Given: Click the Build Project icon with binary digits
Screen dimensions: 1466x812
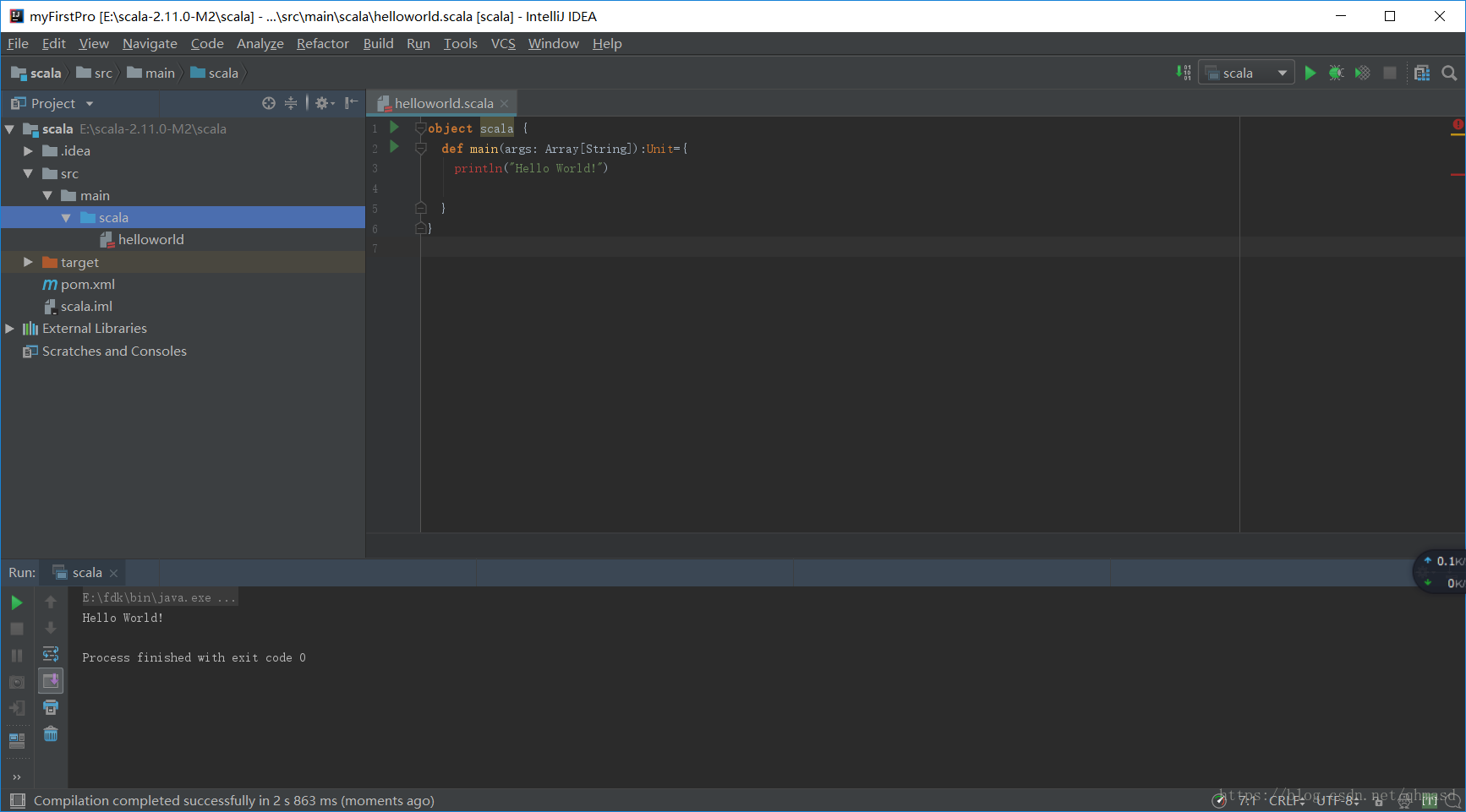Looking at the screenshot, I should coord(1184,74).
